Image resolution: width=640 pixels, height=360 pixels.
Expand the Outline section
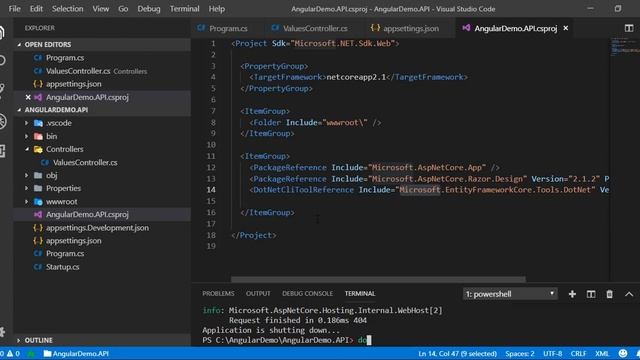pyautogui.click(x=102, y=340)
